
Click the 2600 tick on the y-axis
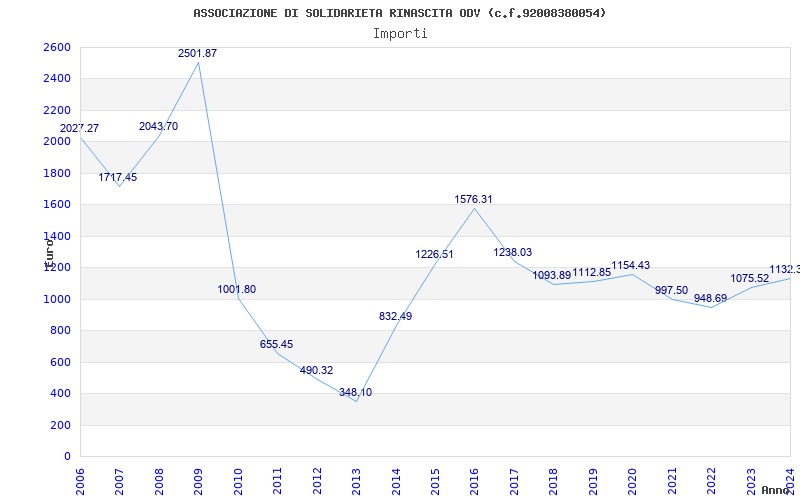coord(57,47)
